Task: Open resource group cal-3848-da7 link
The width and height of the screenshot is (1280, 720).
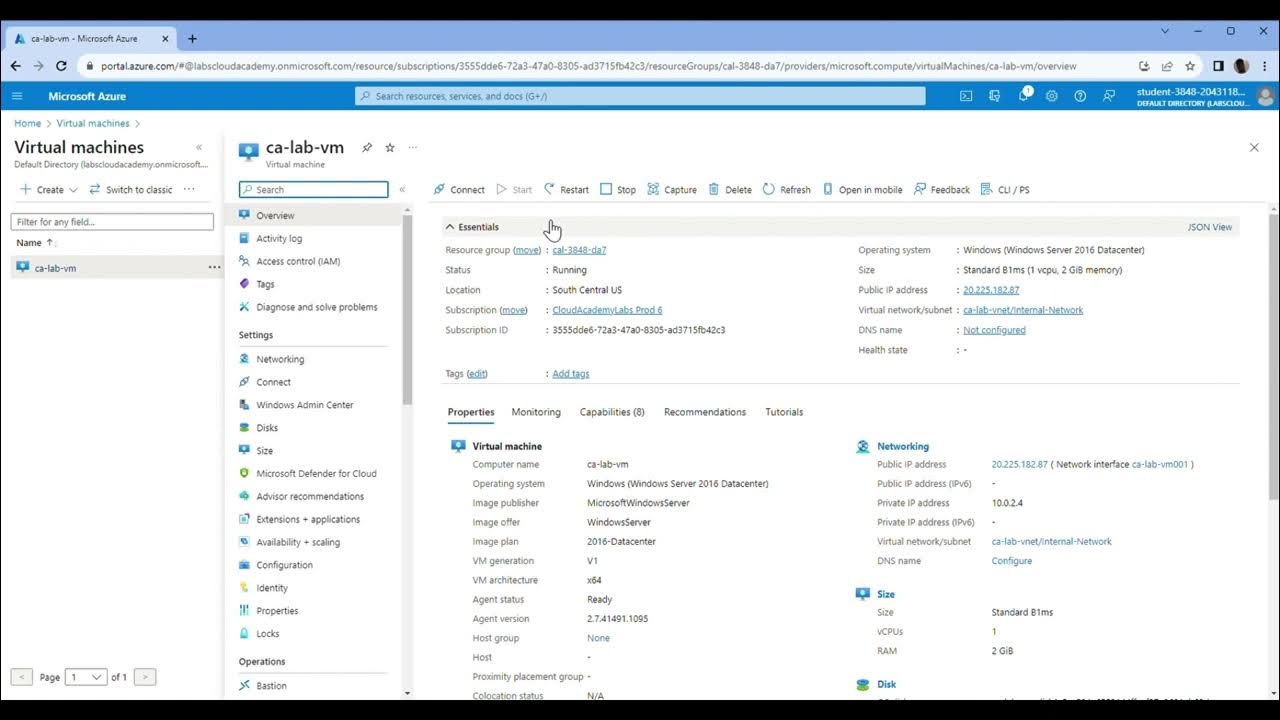Action: [579, 250]
